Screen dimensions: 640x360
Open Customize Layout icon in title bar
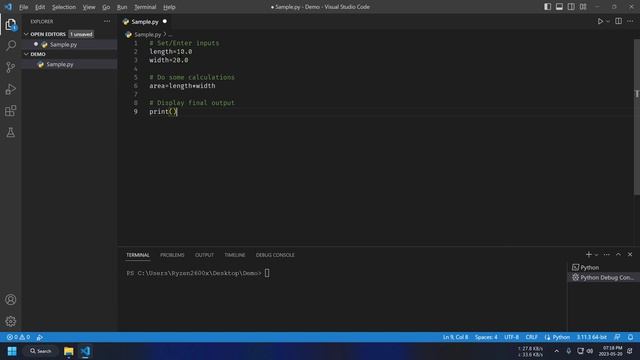click(x=583, y=7)
